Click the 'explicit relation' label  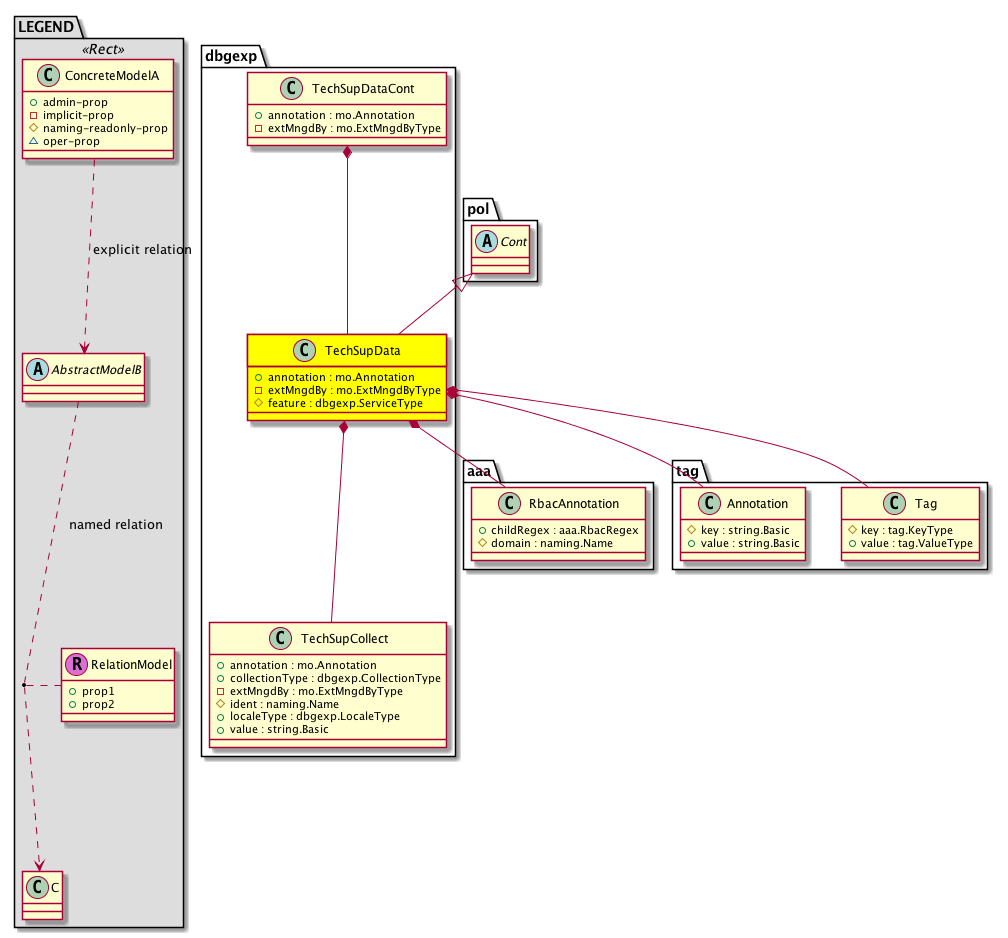[141, 249]
